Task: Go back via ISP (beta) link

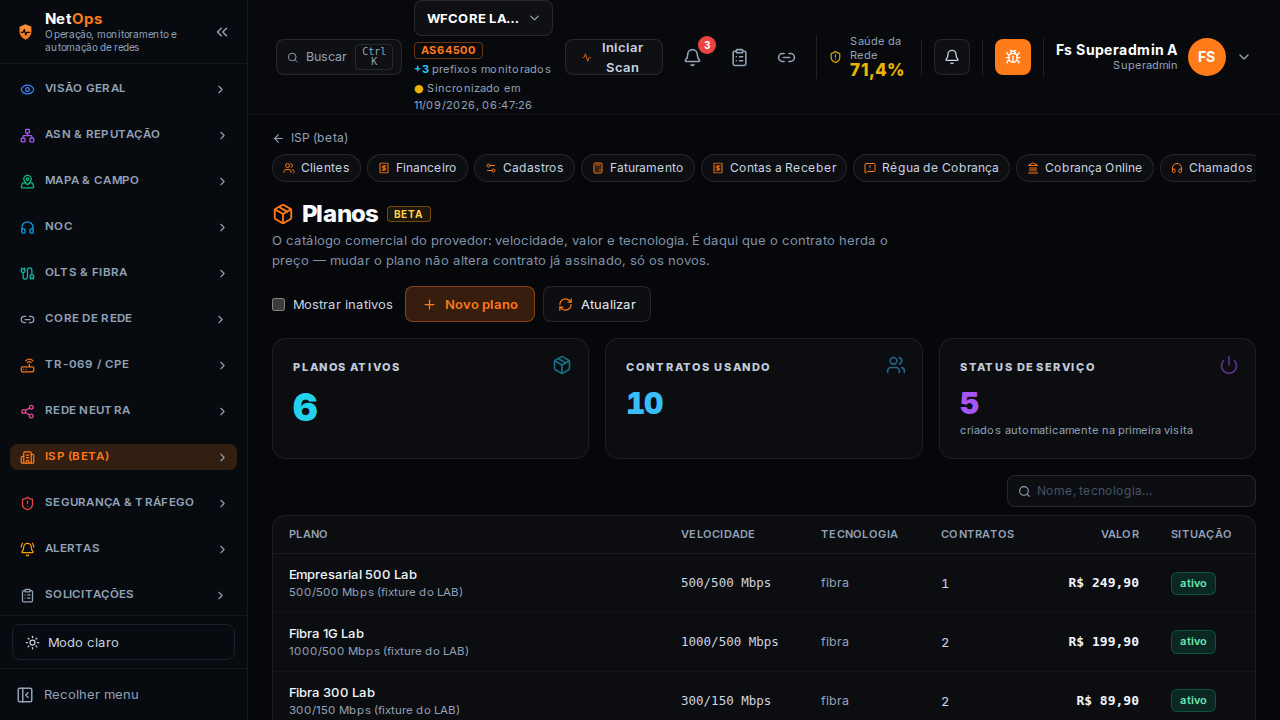Action: pos(310,138)
